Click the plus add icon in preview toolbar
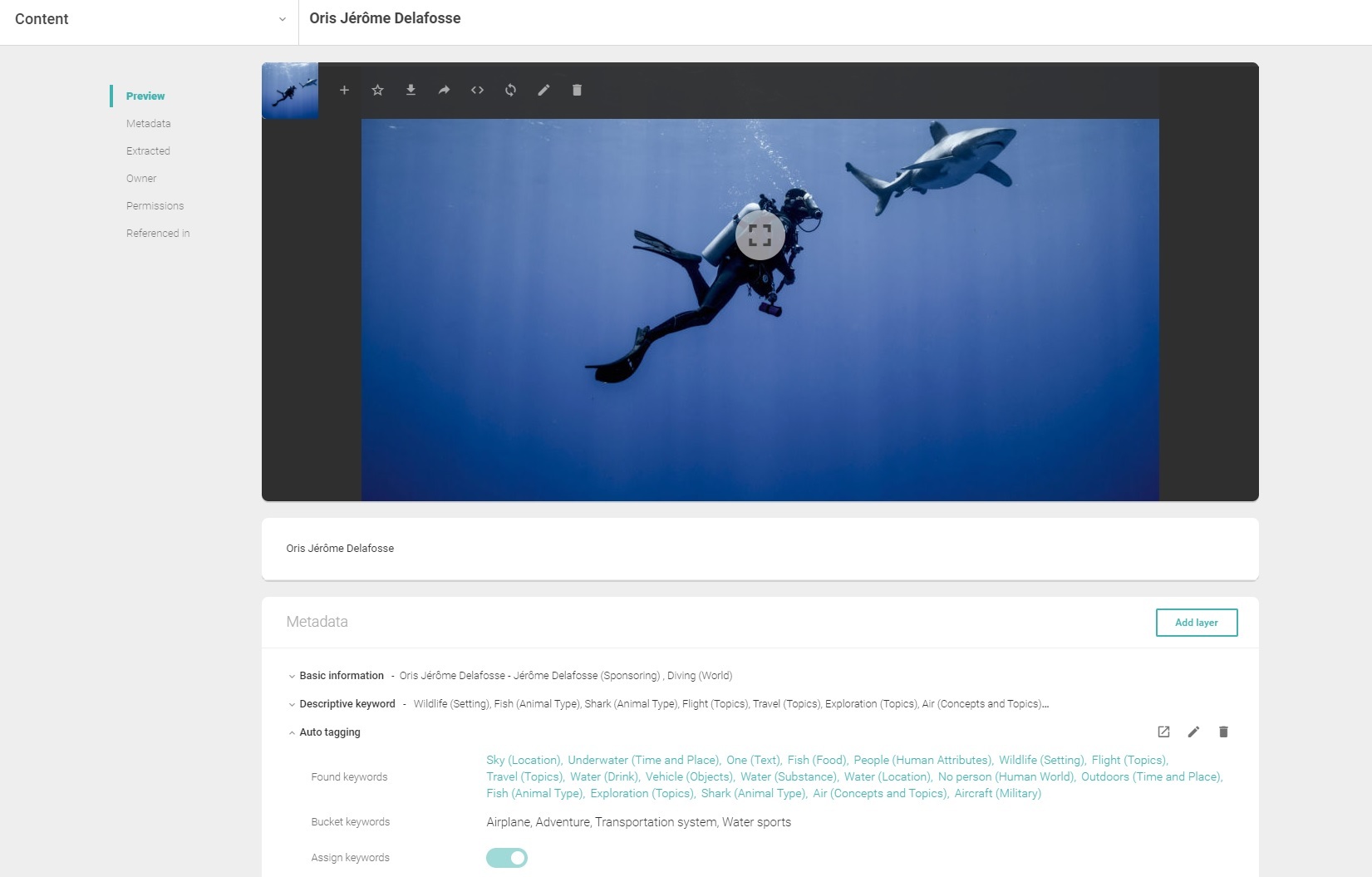Image resolution: width=1372 pixels, height=877 pixels. click(x=344, y=90)
